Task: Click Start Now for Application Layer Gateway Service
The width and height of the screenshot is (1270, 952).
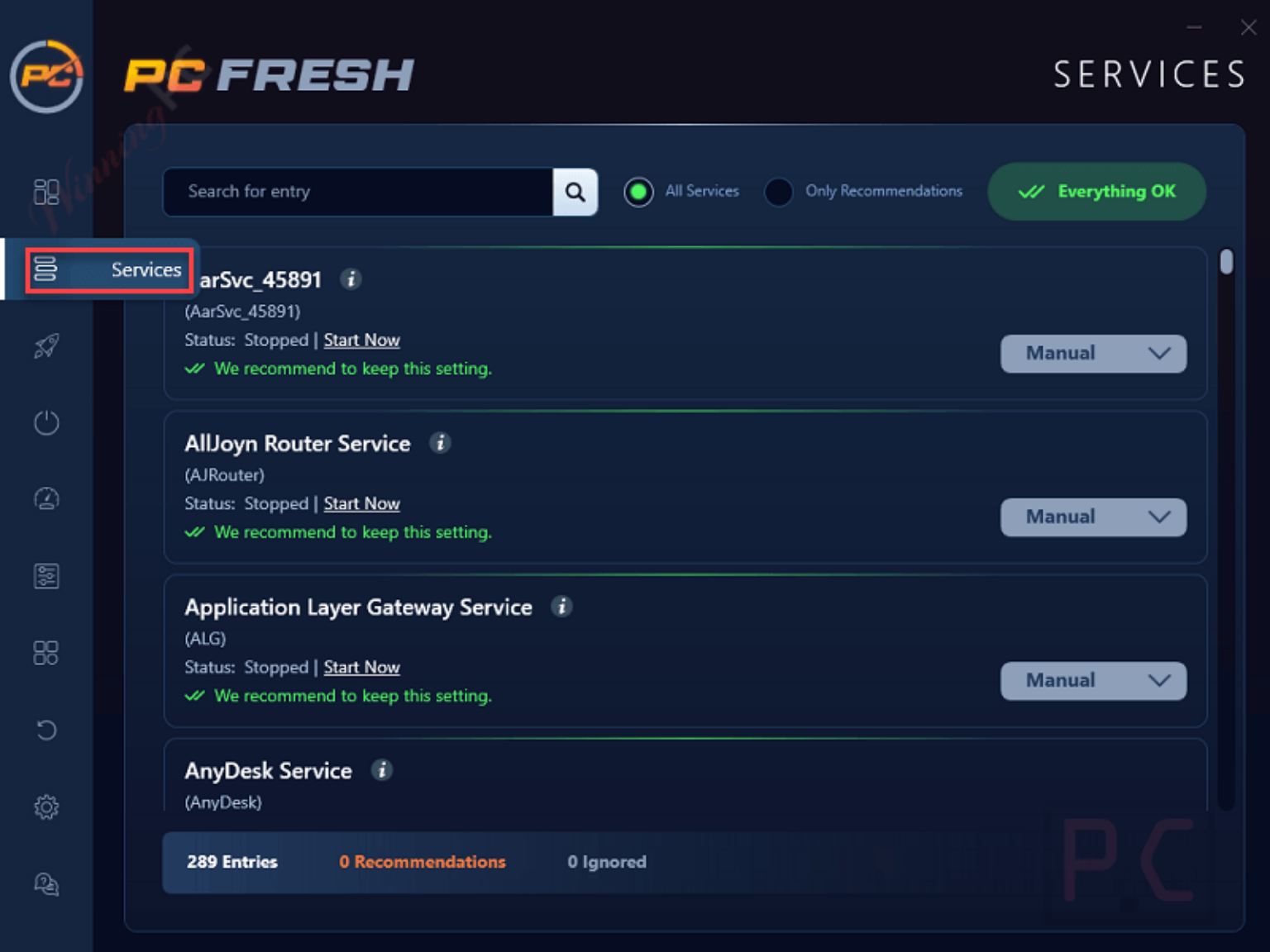Action: coord(361,667)
